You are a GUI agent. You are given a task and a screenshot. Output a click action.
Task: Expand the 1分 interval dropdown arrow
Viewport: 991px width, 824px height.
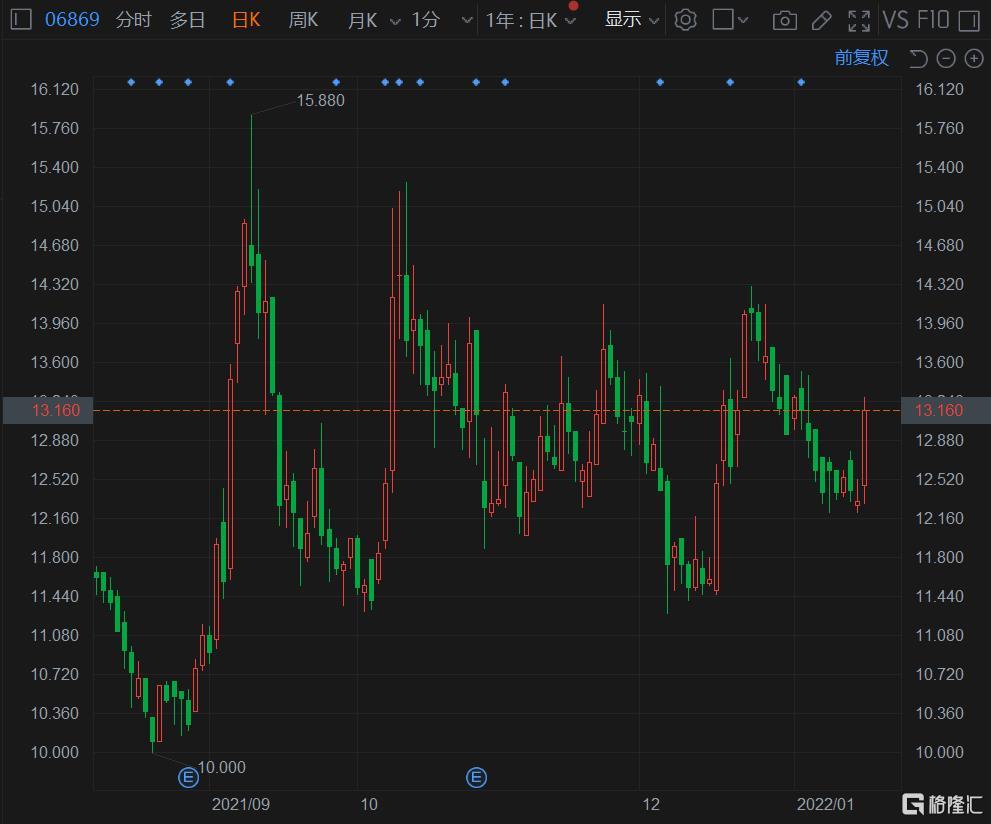pos(466,21)
